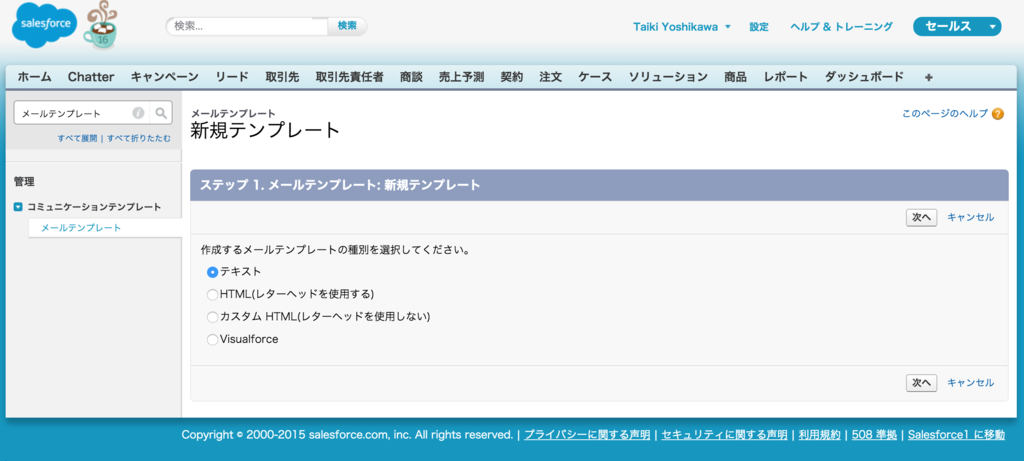Click the bottom キャンセル link
The height and width of the screenshot is (461, 1024).
click(970, 383)
